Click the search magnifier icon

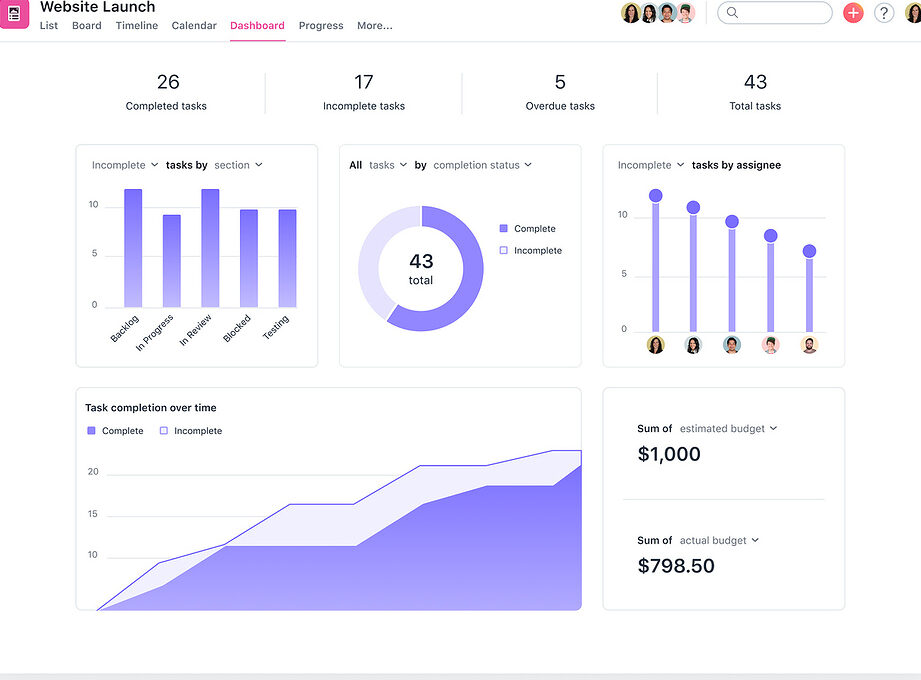tap(732, 12)
